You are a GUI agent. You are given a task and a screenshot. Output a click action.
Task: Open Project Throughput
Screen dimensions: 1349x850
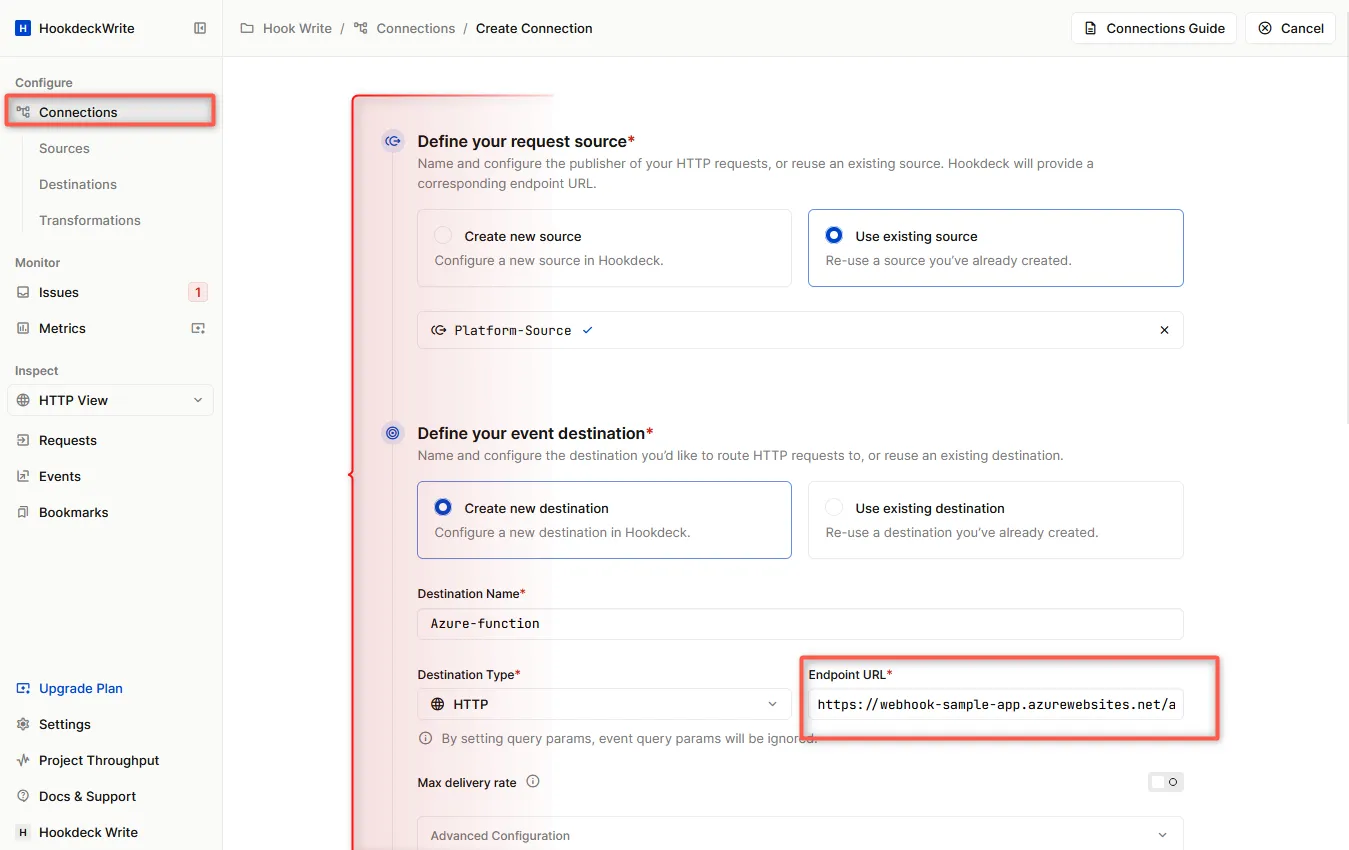(99, 760)
